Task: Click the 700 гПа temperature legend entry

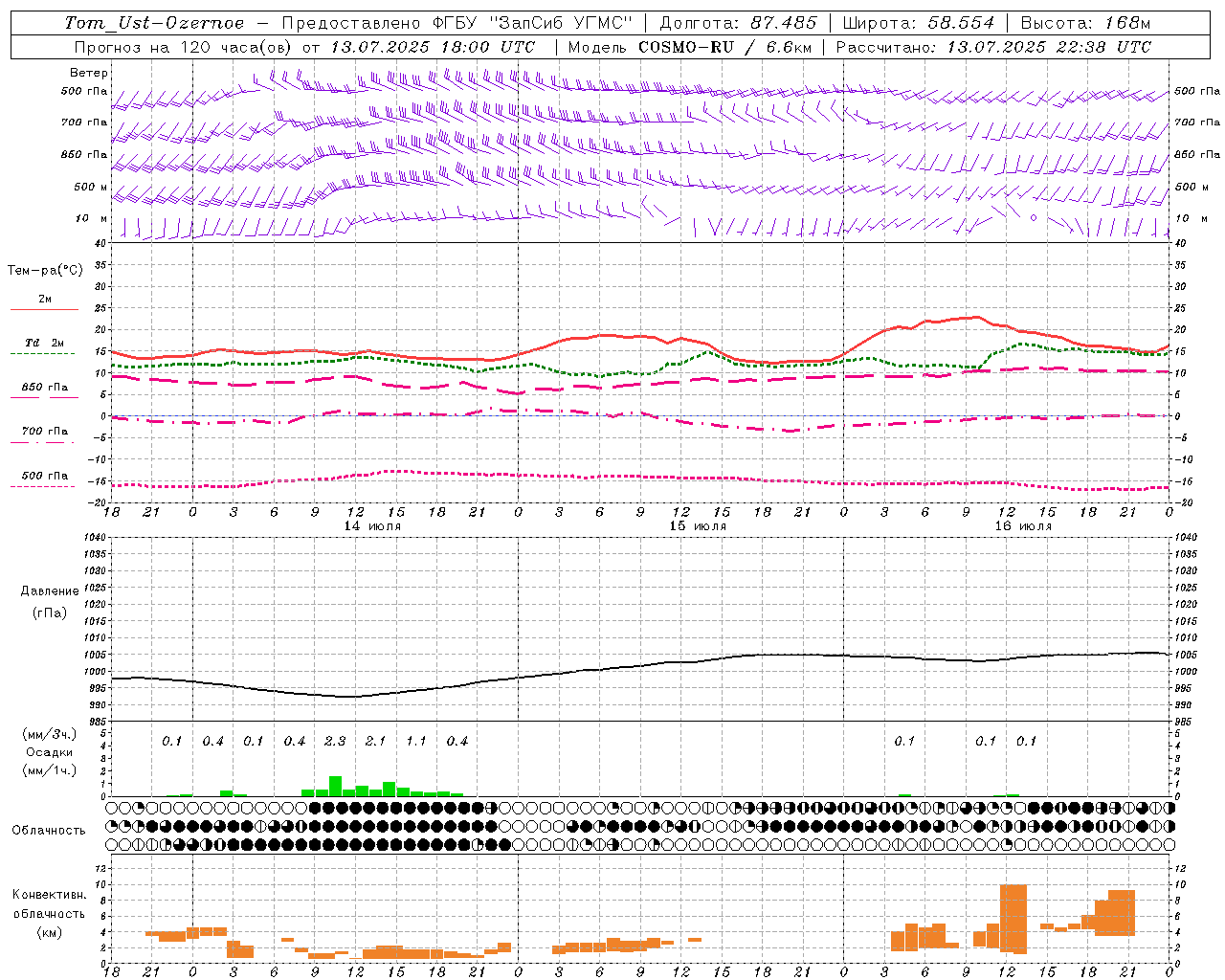Action: coord(44,432)
